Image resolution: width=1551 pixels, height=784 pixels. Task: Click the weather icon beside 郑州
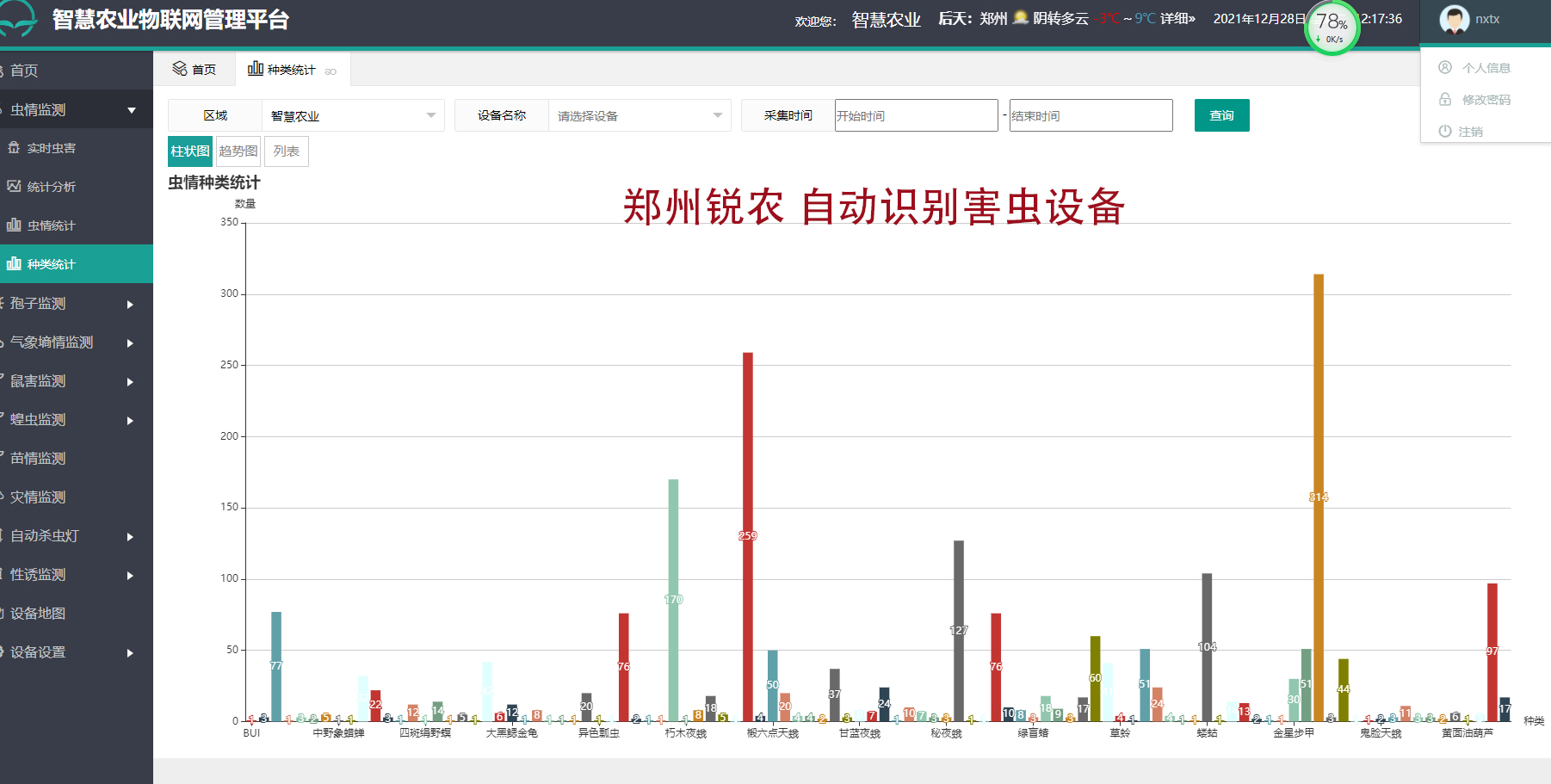[1021, 18]
